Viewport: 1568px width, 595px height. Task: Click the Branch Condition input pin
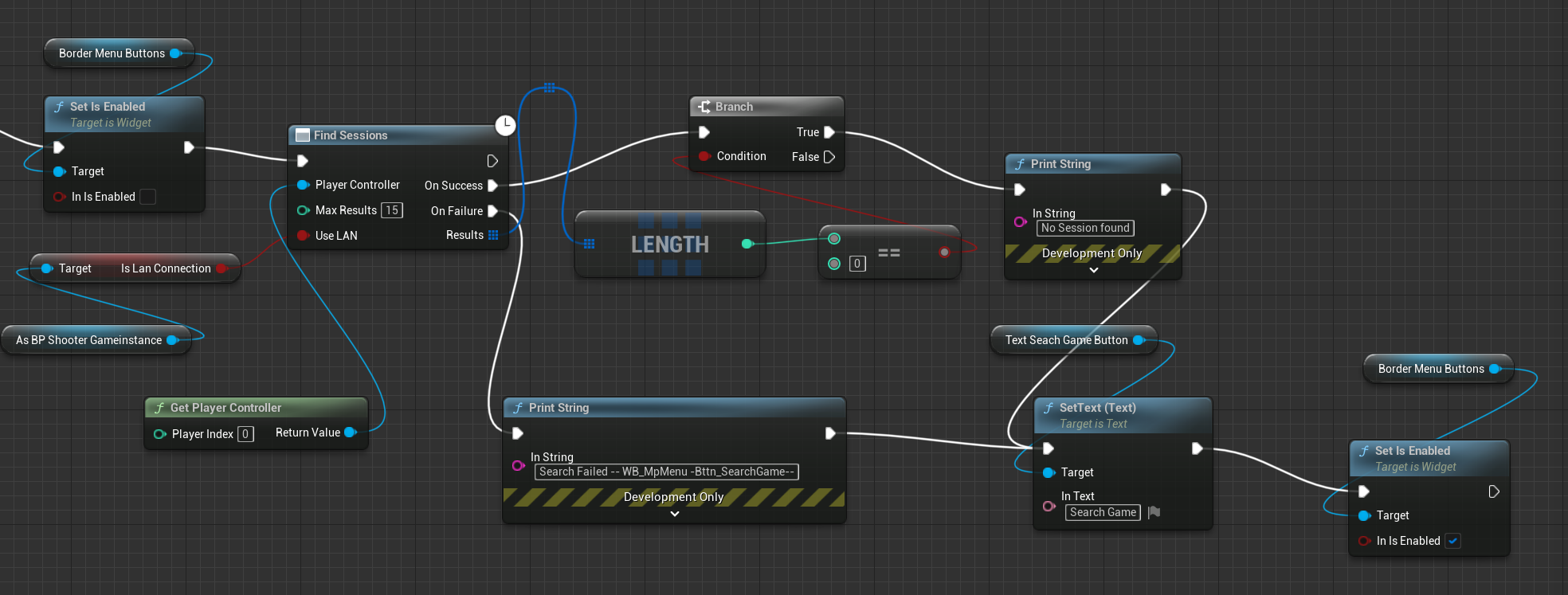(704, 156)
